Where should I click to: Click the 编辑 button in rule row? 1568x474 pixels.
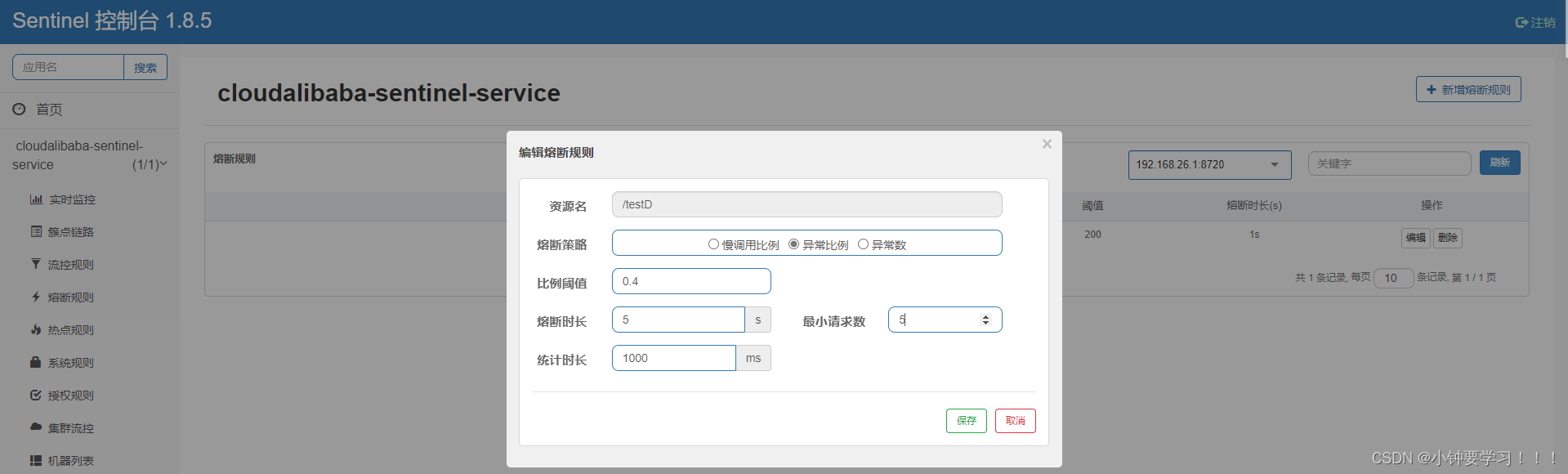pos(1416,238)
